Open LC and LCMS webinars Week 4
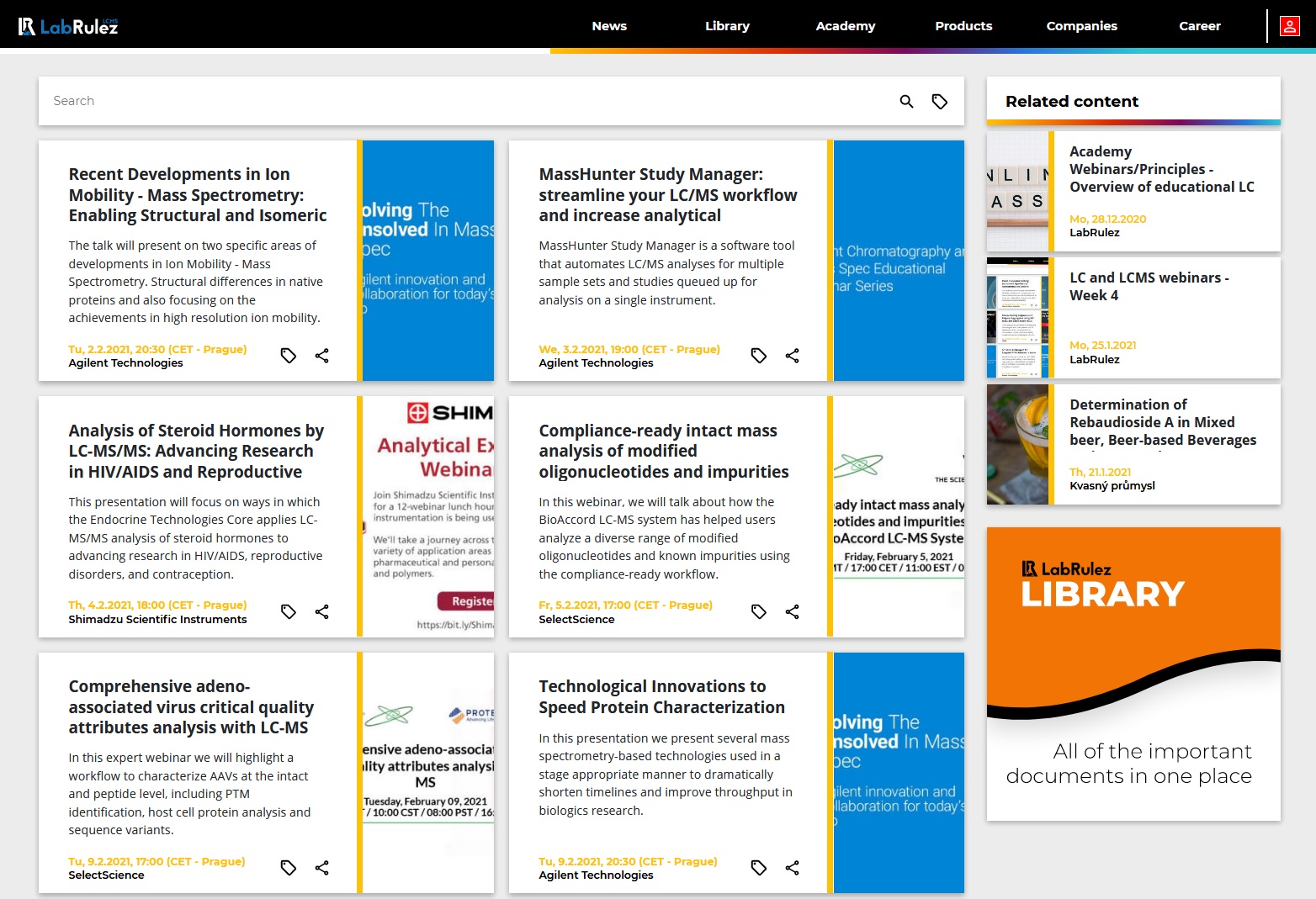The image size is (1316, 899). (x=1149, y=286)
